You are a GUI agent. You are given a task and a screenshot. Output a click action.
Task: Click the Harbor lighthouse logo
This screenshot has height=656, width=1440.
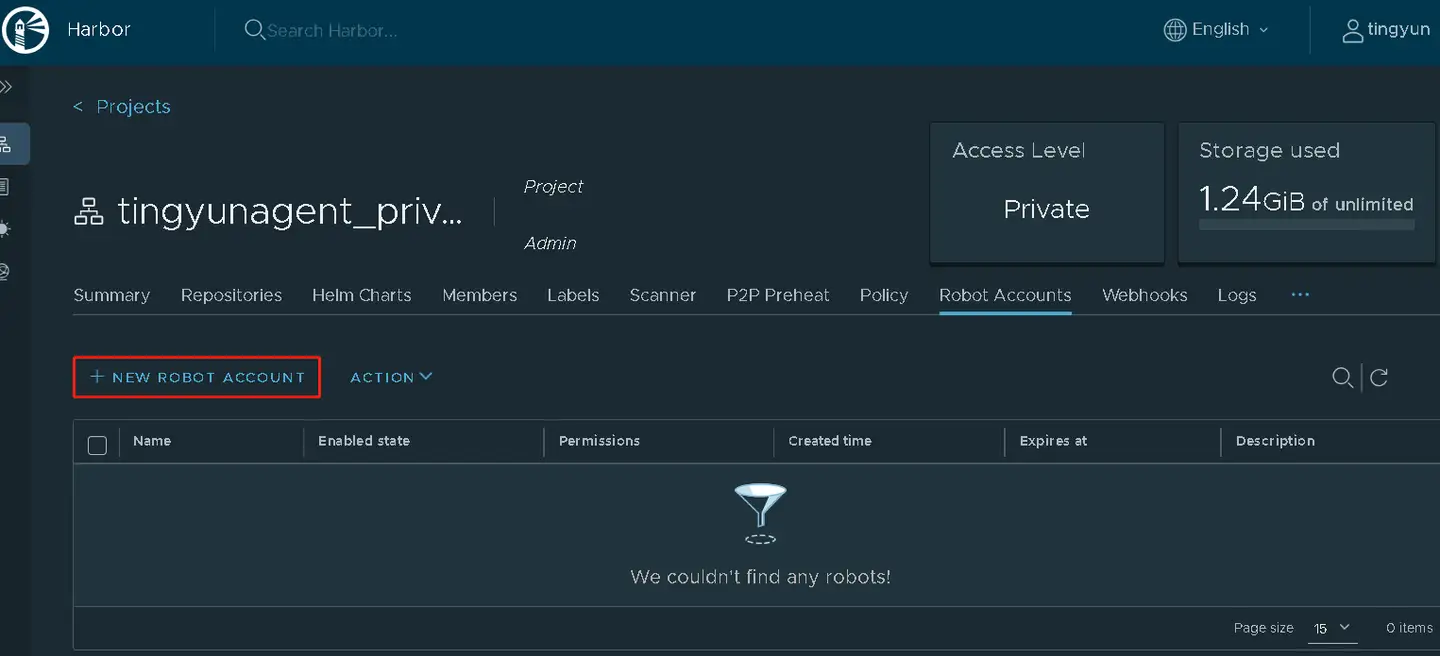coord(26,30)
